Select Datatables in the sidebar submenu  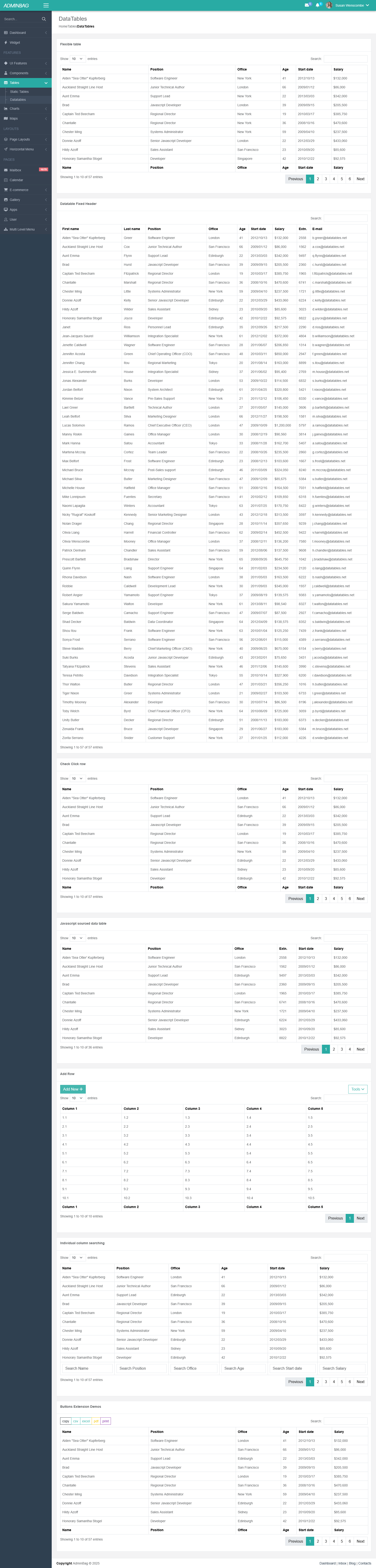pyautogui.click(x=18, y=100)
